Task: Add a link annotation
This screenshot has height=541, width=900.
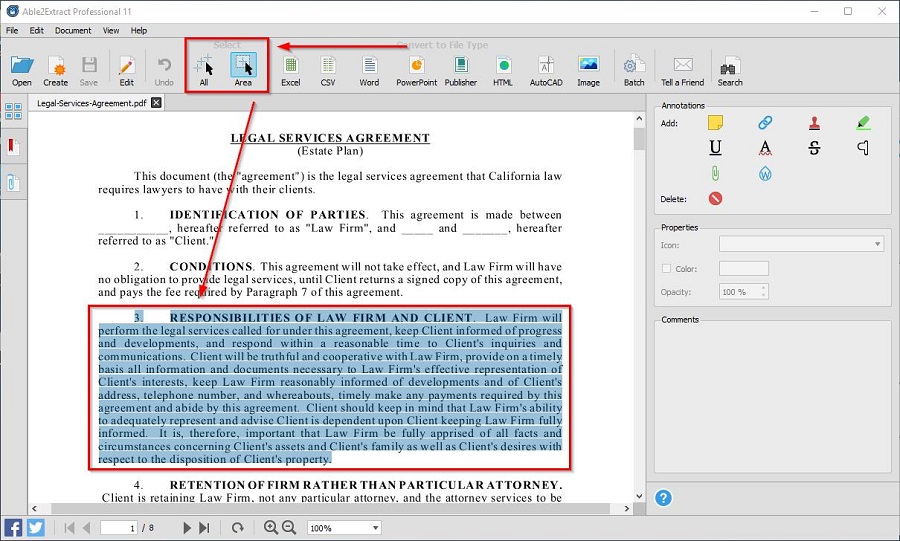Action: click(x=765, y=122)
